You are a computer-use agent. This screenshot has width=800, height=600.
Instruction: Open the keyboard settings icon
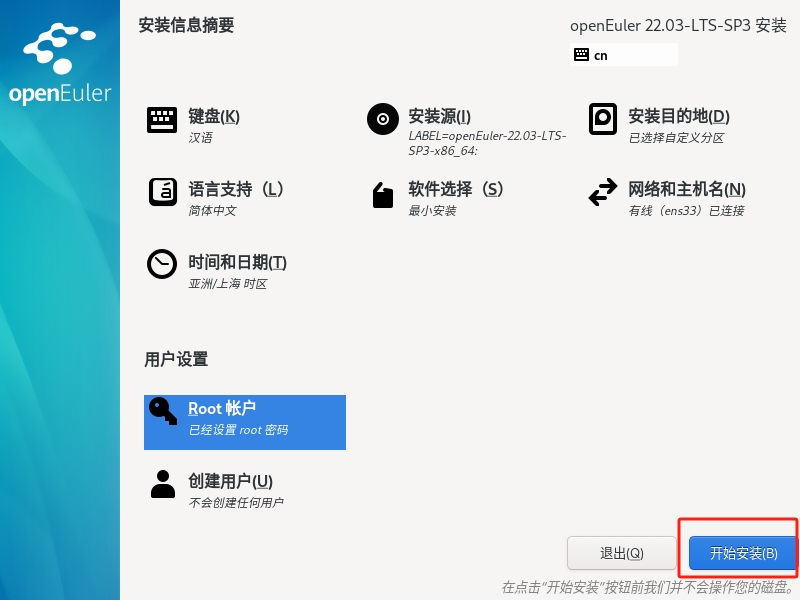point(162,119)
